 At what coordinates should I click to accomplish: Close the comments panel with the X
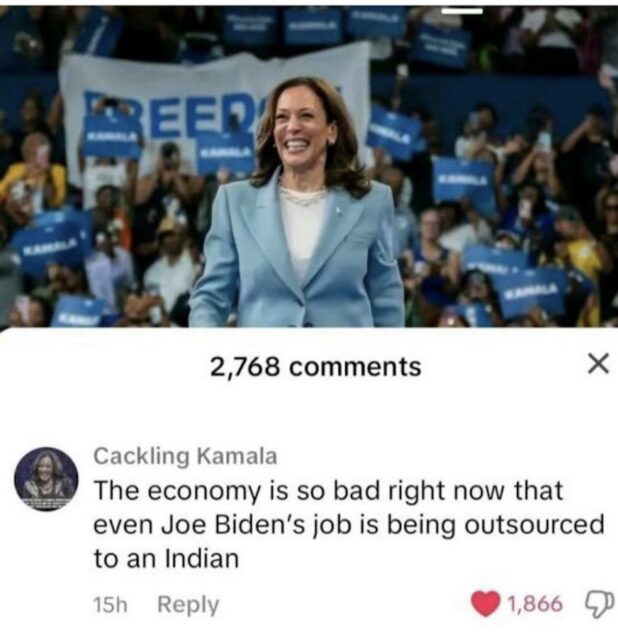click(599, 364)
